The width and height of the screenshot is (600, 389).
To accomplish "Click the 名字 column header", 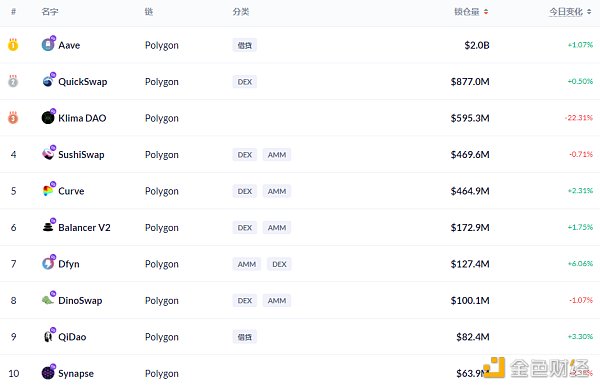I will pos(50,12).
